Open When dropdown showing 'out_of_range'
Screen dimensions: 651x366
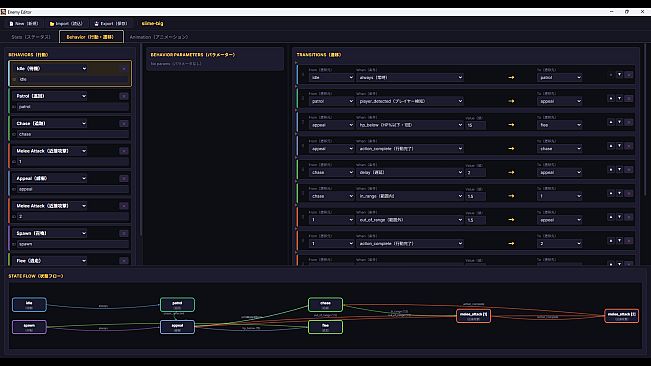tap(410, 220)
